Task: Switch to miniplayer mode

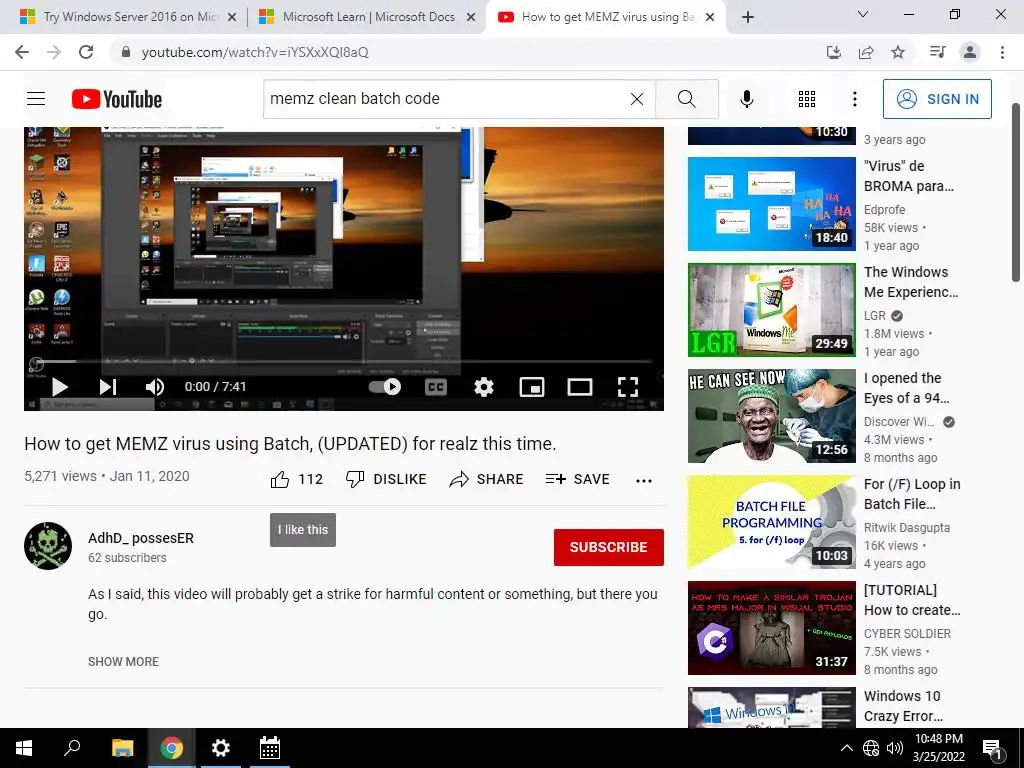Action: coord(532,387)
